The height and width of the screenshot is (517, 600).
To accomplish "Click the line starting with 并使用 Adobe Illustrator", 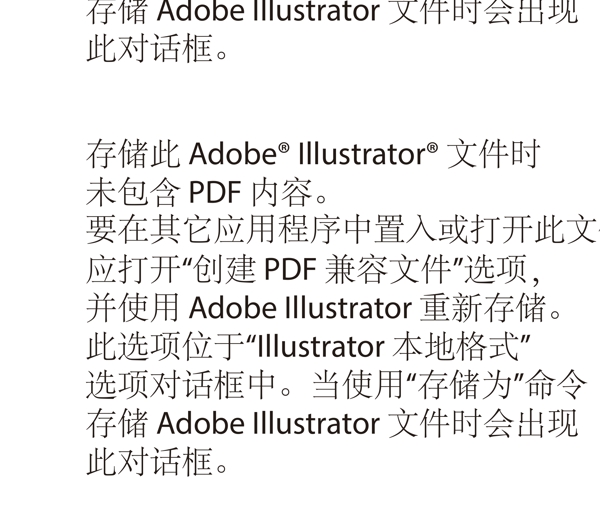I will (324, 308).
